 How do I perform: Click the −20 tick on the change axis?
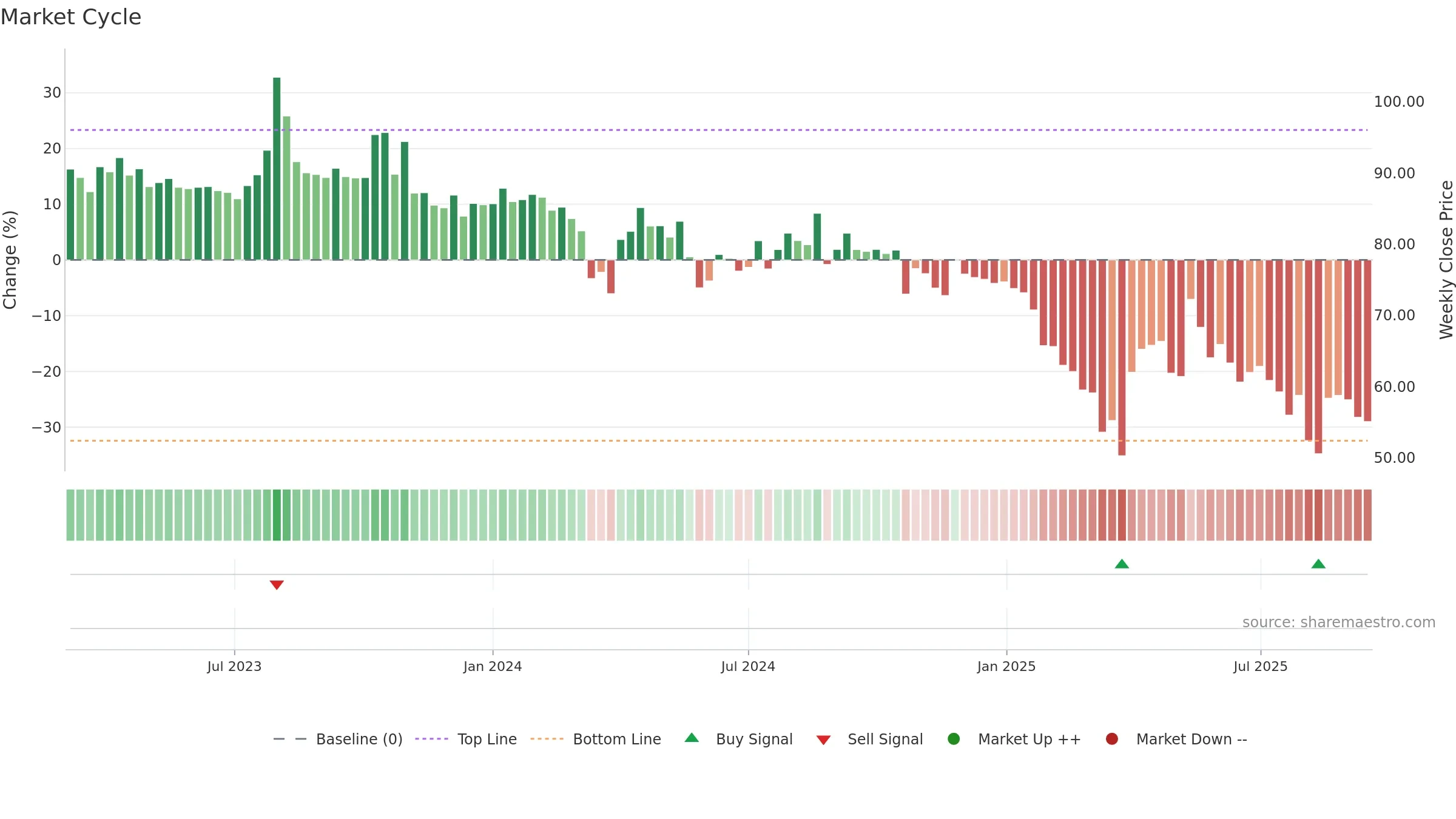pyautogui.click(x=47, y=371)
